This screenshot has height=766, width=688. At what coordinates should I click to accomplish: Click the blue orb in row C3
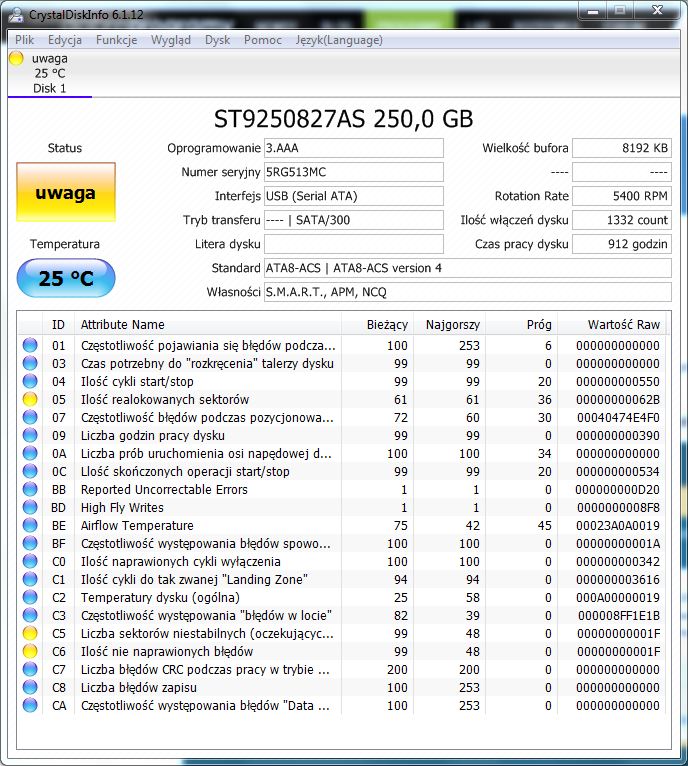(30, 615)
